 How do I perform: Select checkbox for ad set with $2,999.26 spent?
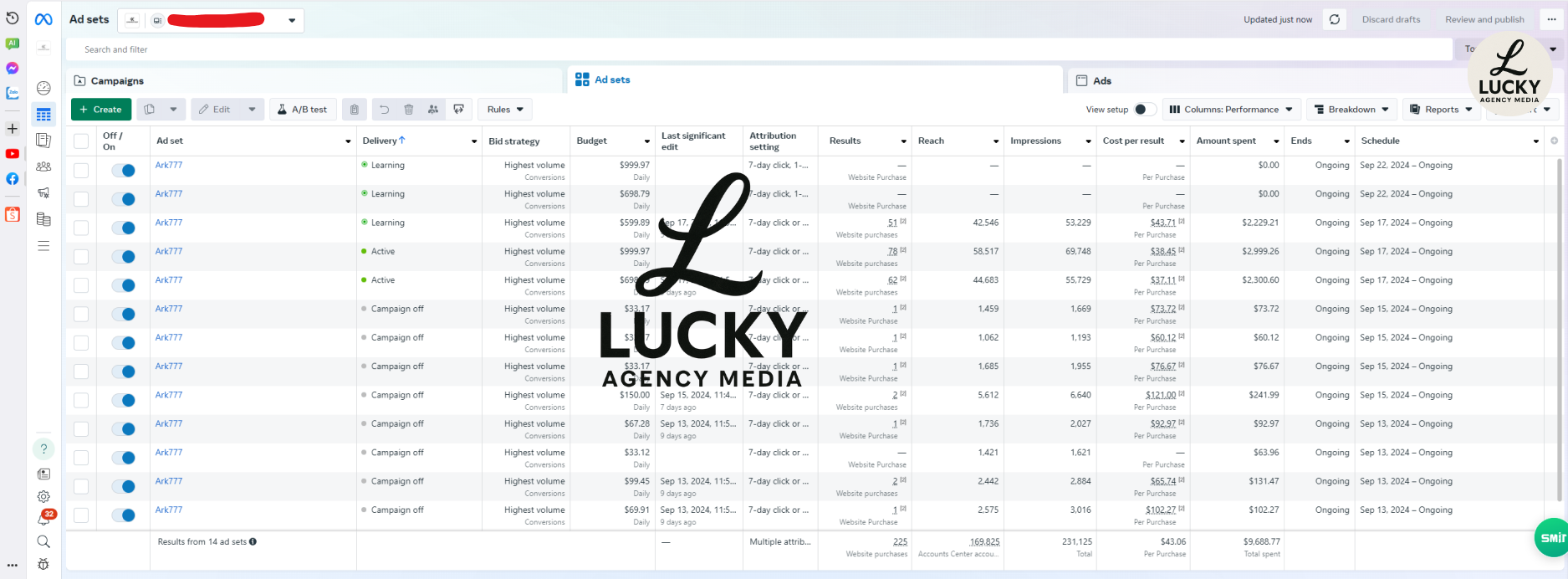pyautogui.click(x=81, y=257)
